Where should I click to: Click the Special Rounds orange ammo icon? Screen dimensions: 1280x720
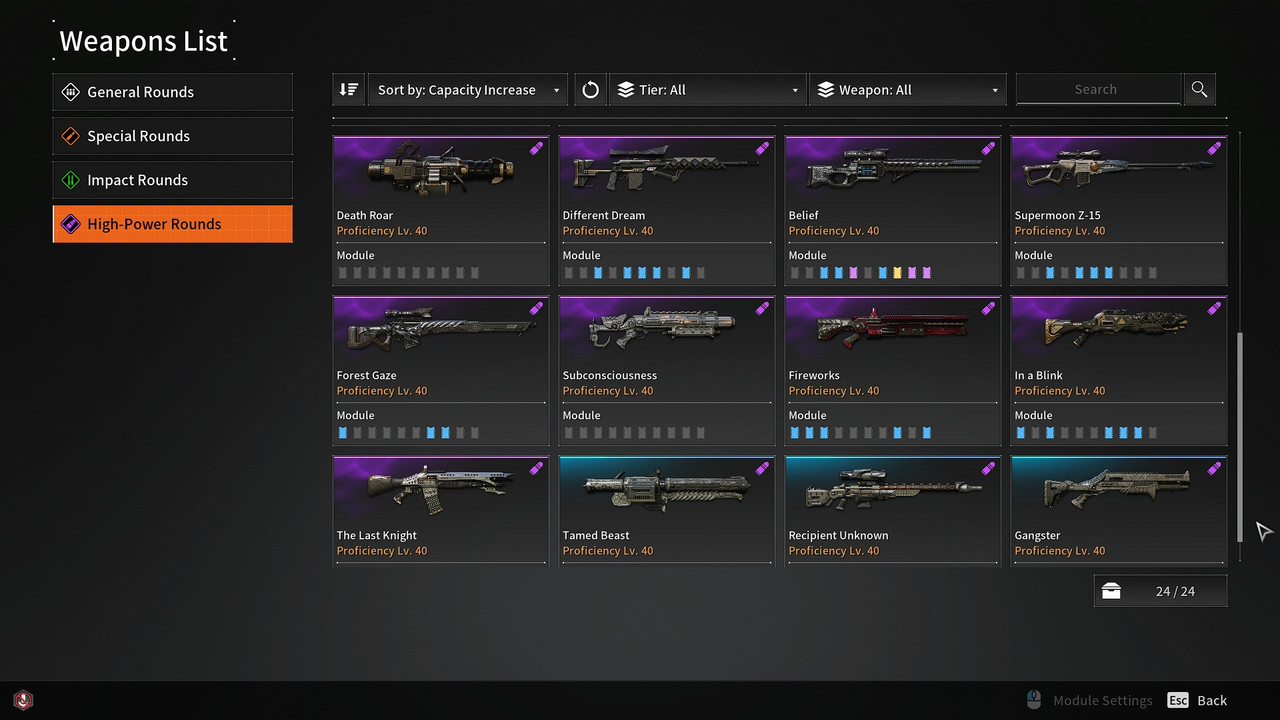click(x=70, y=136)
